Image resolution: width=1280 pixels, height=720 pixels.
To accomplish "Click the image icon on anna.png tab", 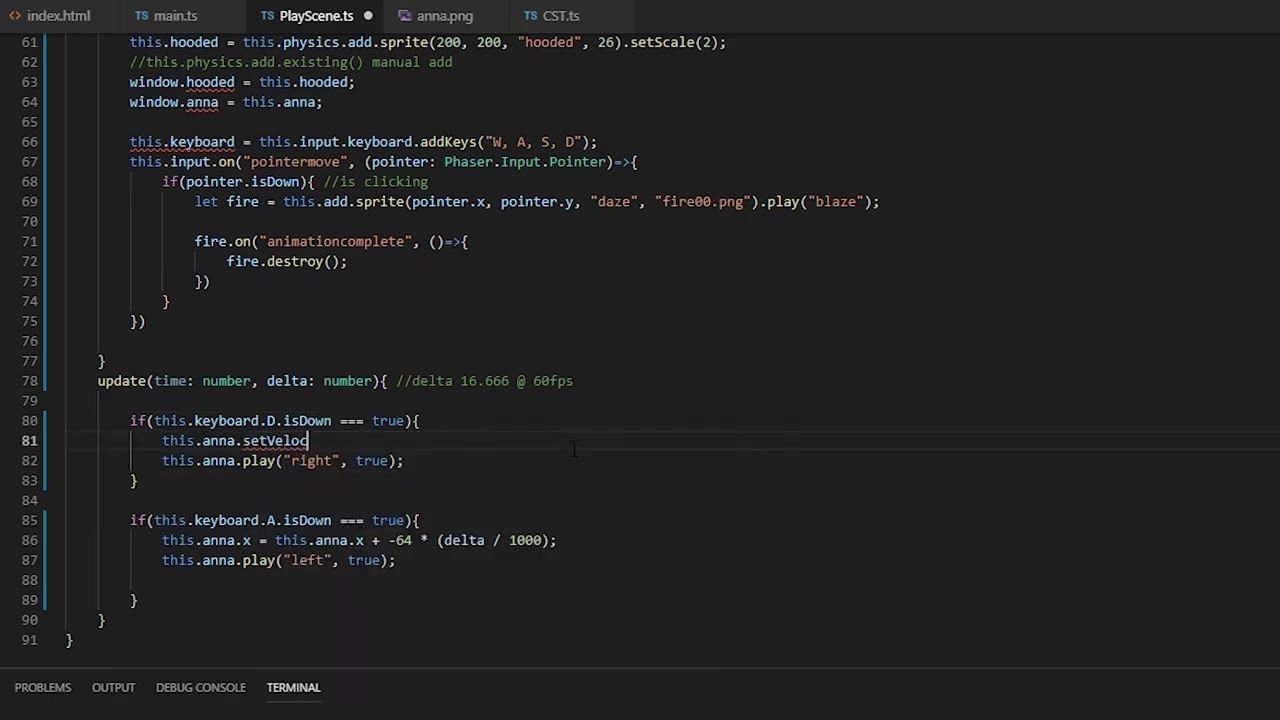I will (x=404, y=16).
